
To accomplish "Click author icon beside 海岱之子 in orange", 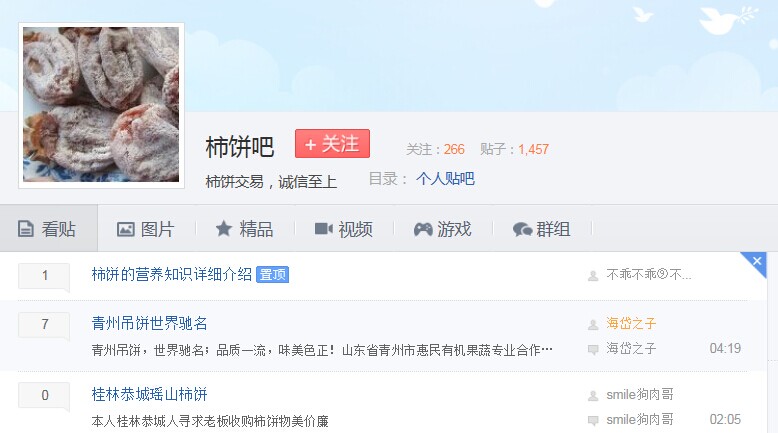I will click(x=593, y=325).
